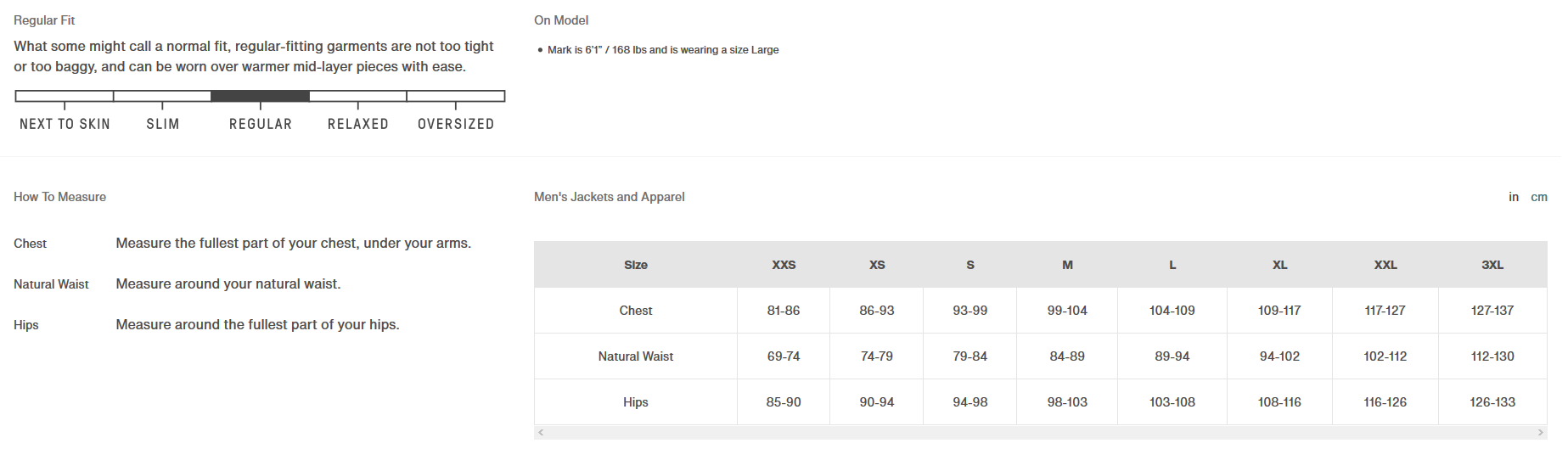Image resolution: width=1568 pixels, height=460 pixels.
Task: Click the M size column header
Action: (1067, 265)
